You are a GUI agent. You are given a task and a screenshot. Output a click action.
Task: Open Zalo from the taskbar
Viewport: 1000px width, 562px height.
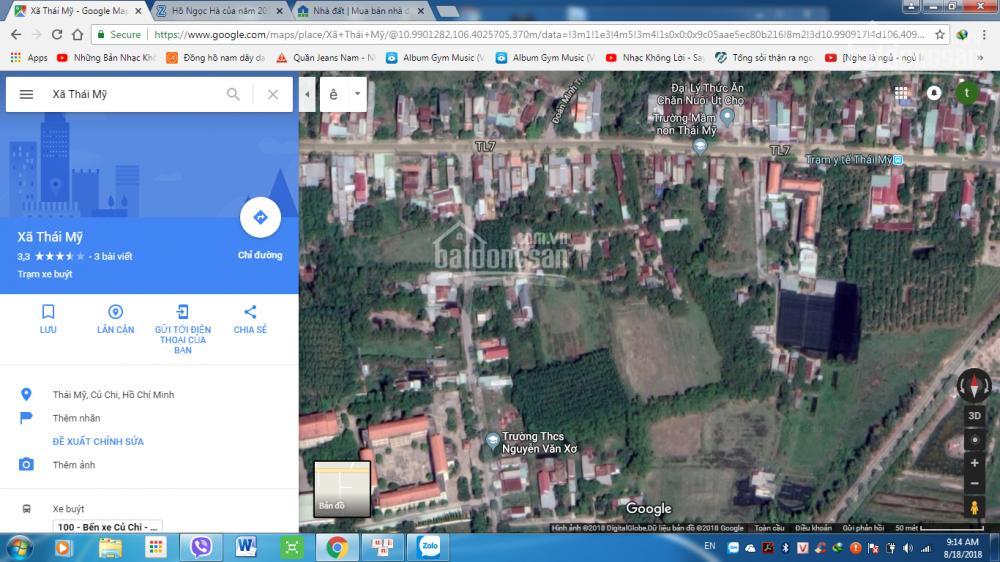pos(429,547)
